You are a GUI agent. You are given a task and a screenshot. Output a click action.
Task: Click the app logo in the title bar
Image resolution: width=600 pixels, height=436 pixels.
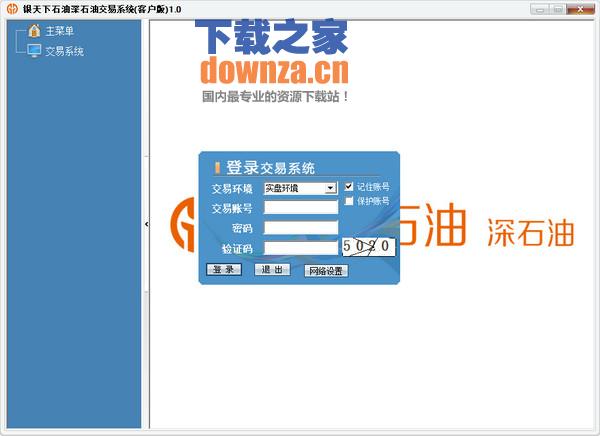[12, 8]
